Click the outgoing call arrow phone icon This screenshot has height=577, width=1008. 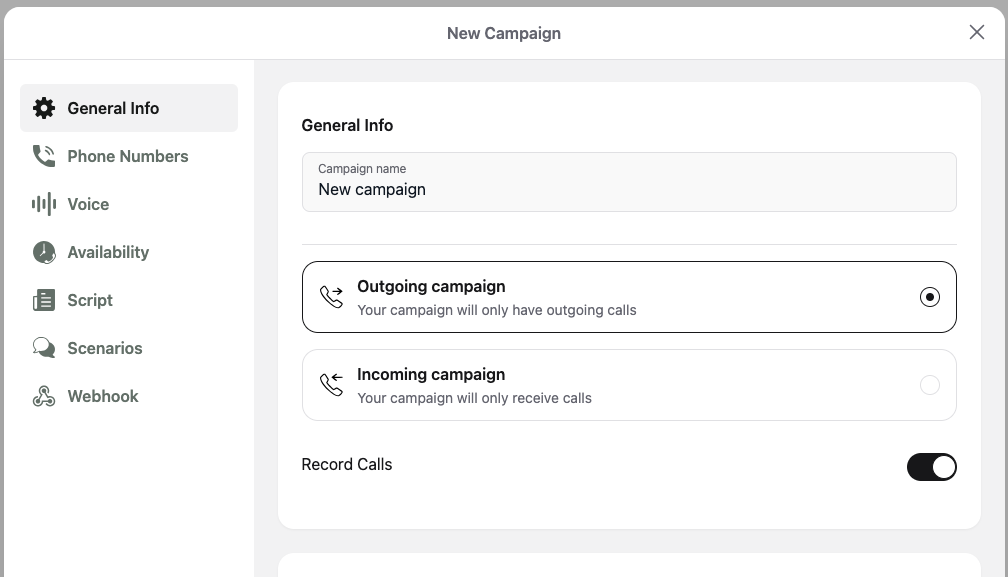click(331, 297)
